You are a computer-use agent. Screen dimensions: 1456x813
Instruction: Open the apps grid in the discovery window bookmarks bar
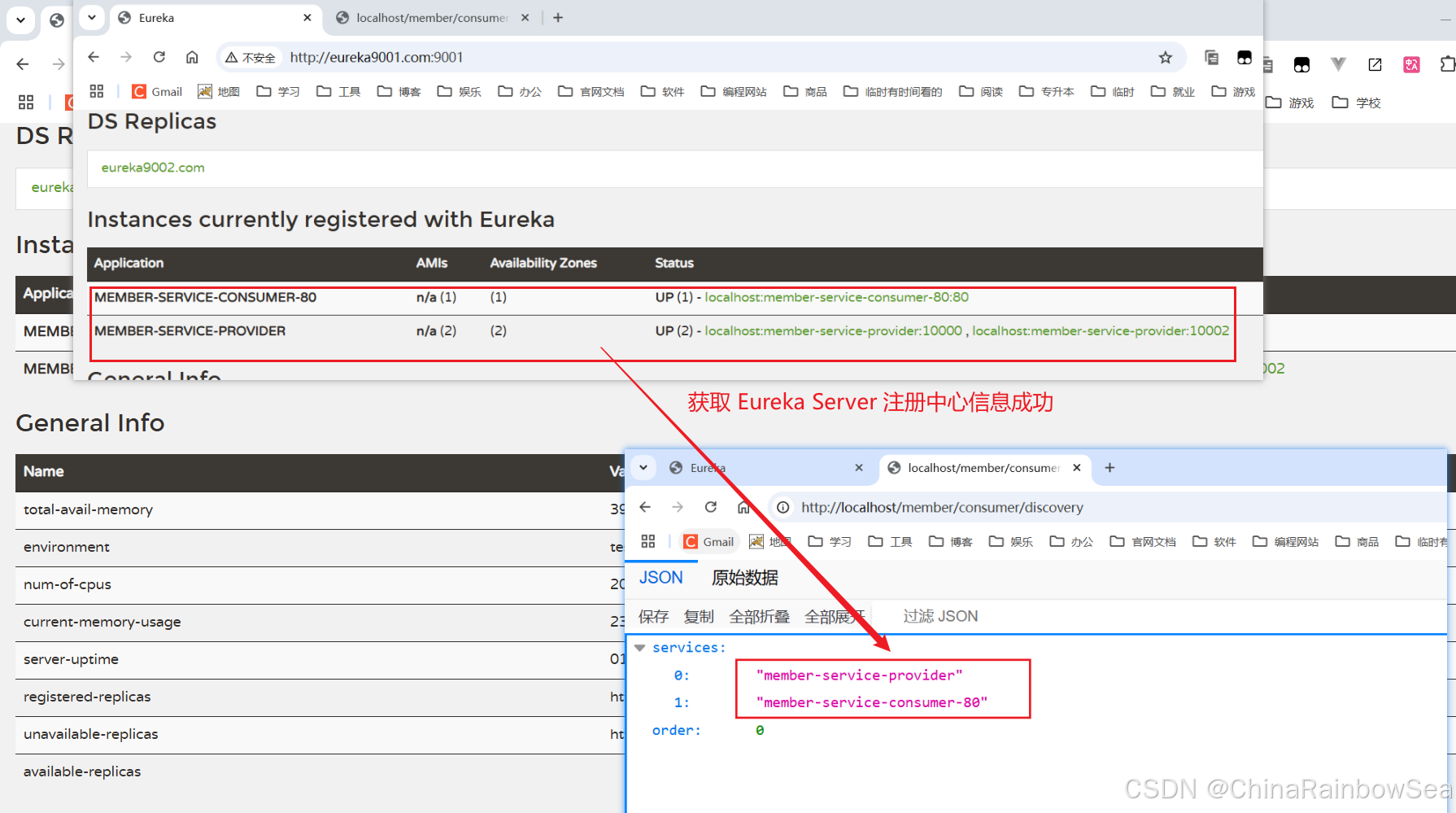(648, 541)
